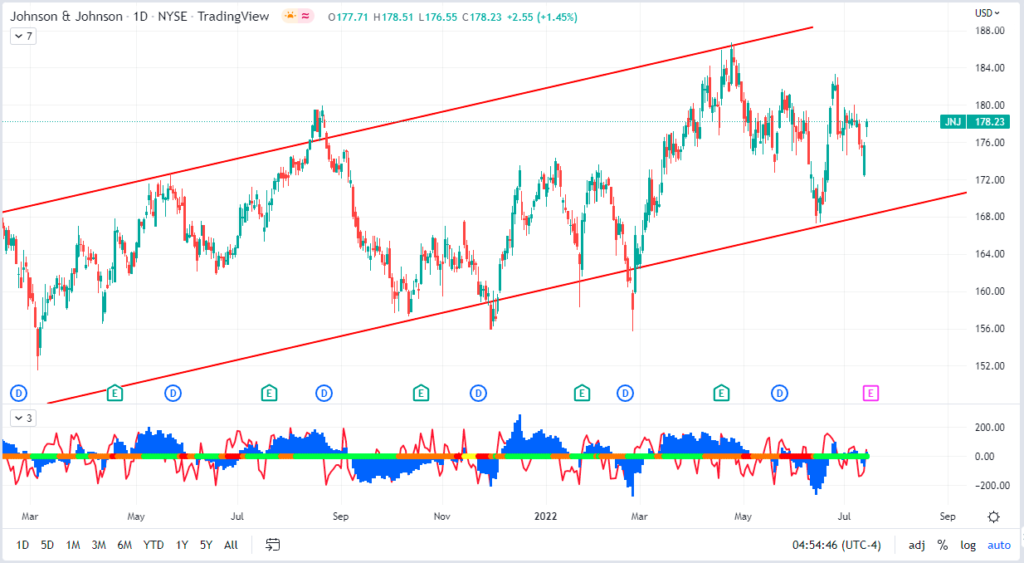The image size is (1024, 563).
Task: Select the 3M time range
Action: coord(99,545)
